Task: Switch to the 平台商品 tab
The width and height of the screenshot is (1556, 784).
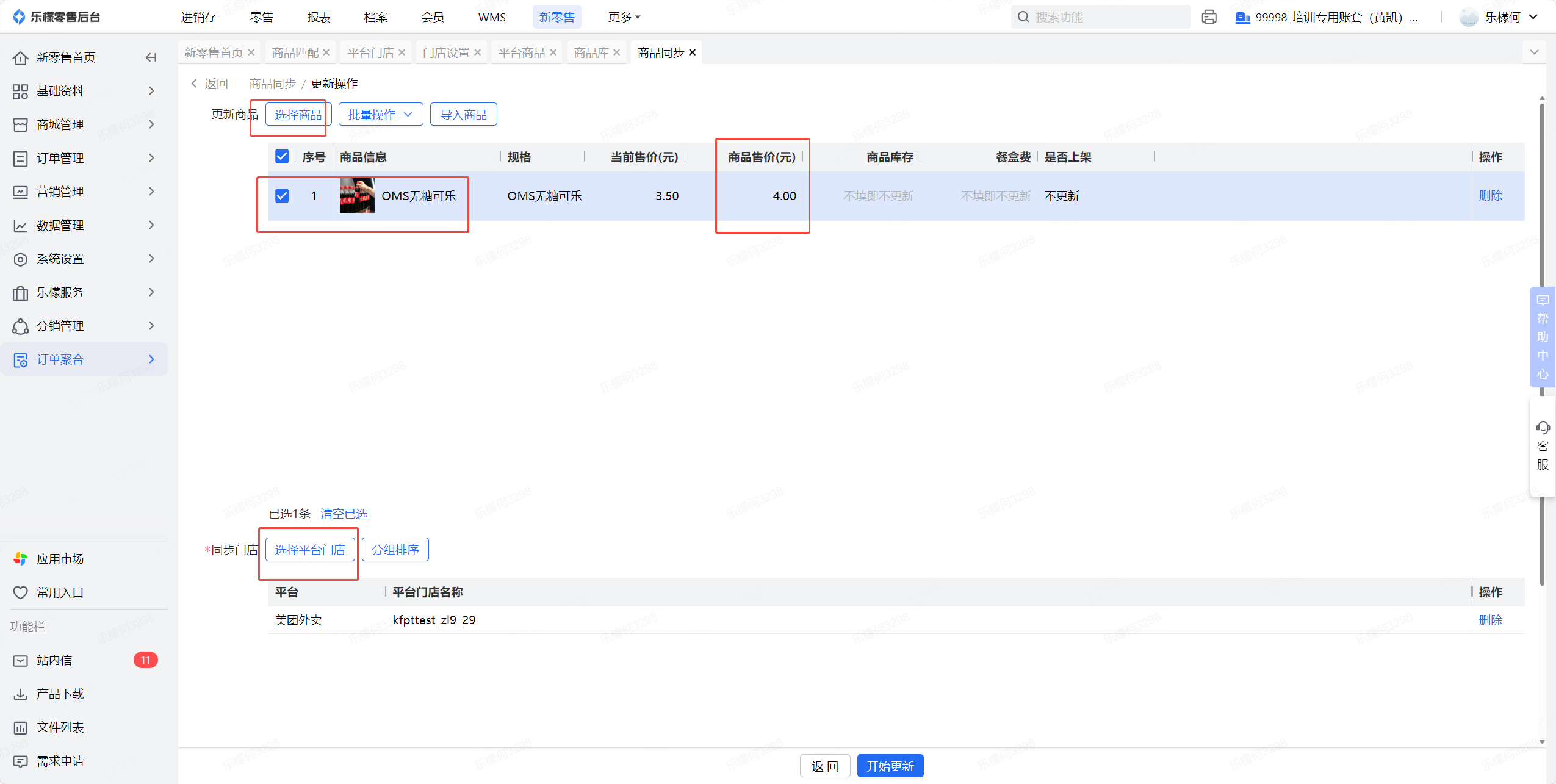Action: (521, 52)
